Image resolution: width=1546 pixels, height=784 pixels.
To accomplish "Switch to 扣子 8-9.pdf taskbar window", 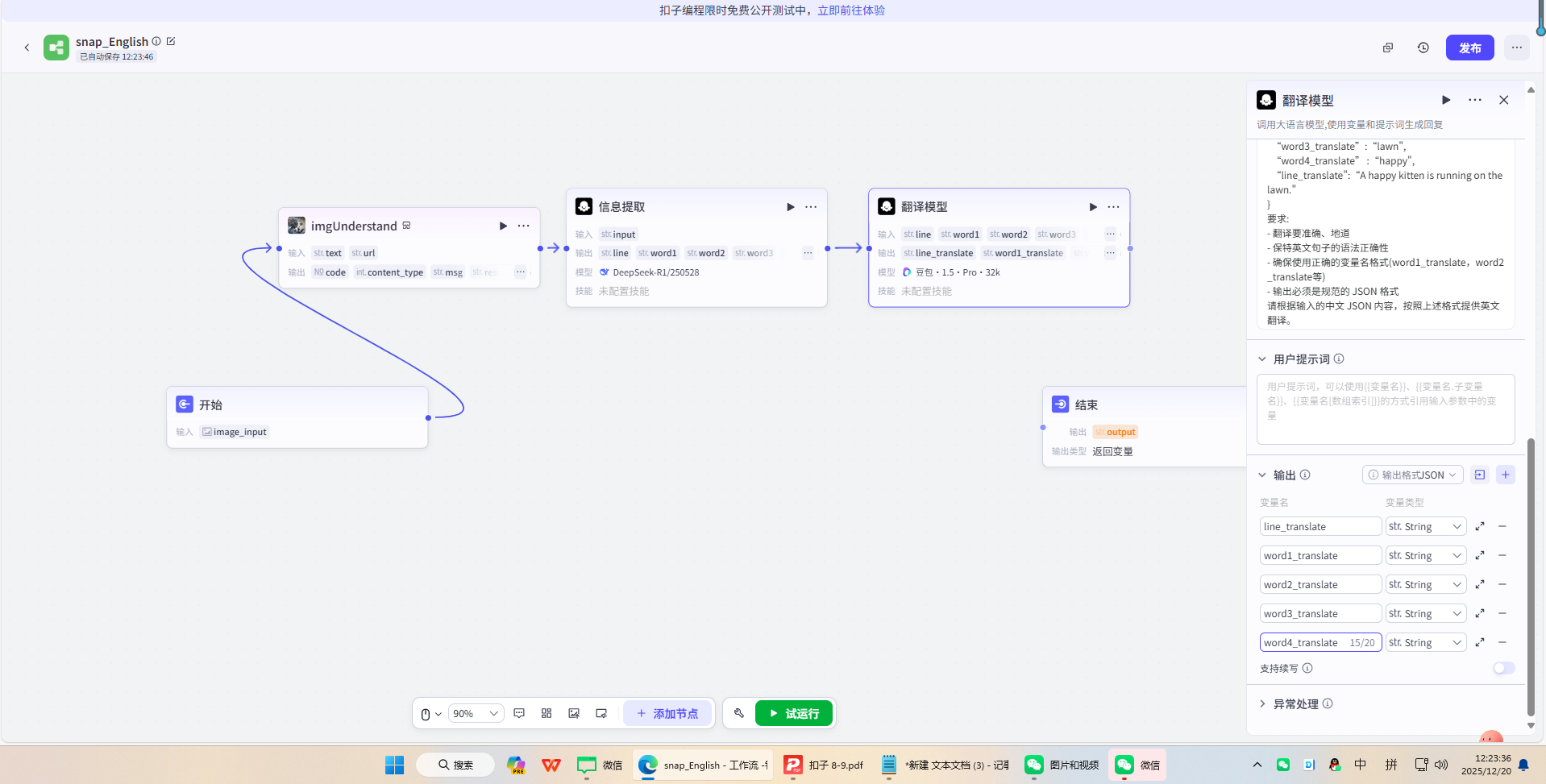I will coord(824,765).
